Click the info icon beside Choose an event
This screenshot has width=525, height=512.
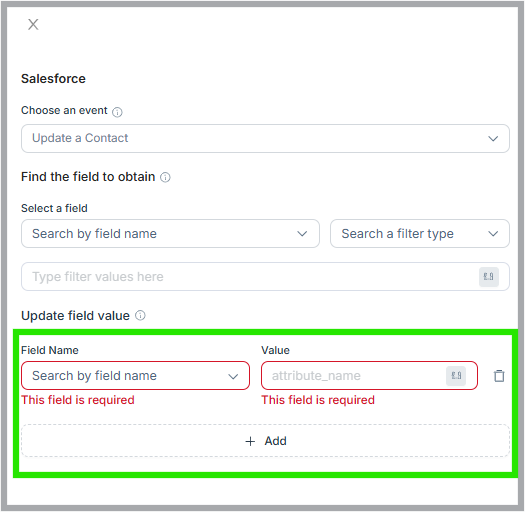[x=117, y=112]
